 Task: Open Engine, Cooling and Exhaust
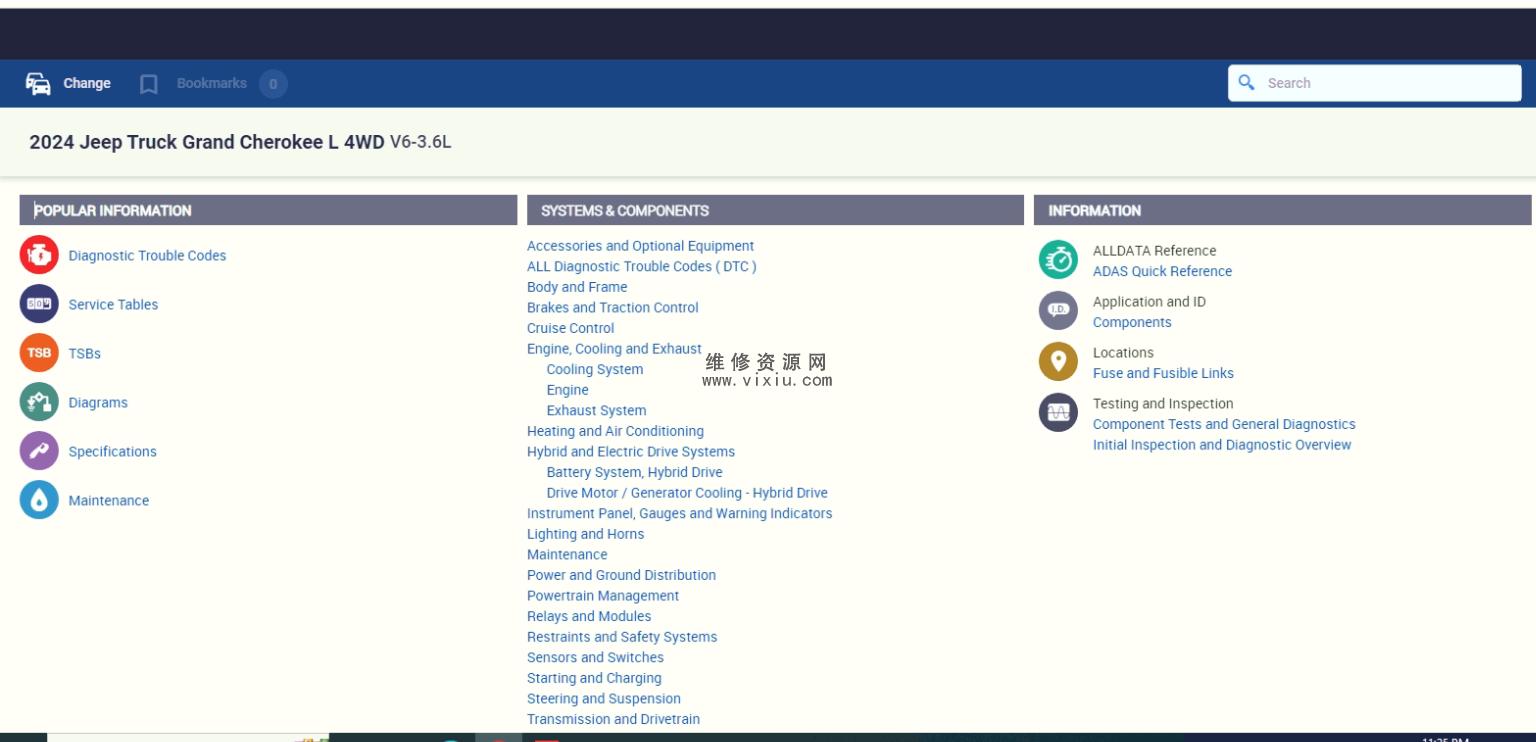614,349
